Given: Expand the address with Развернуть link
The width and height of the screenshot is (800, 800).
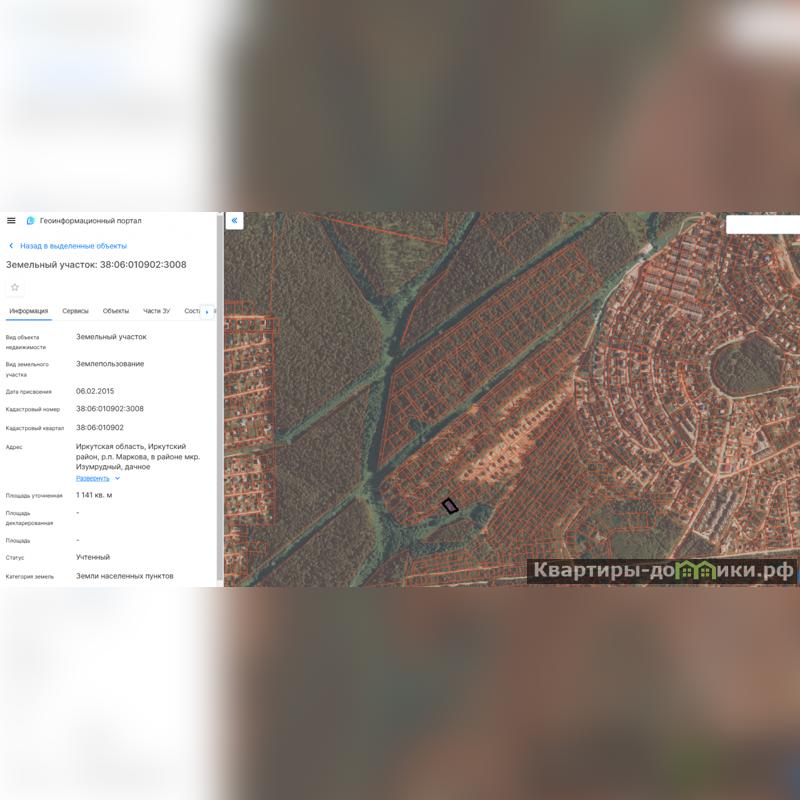Looking at the screenshot, I should tap(93, 479).
